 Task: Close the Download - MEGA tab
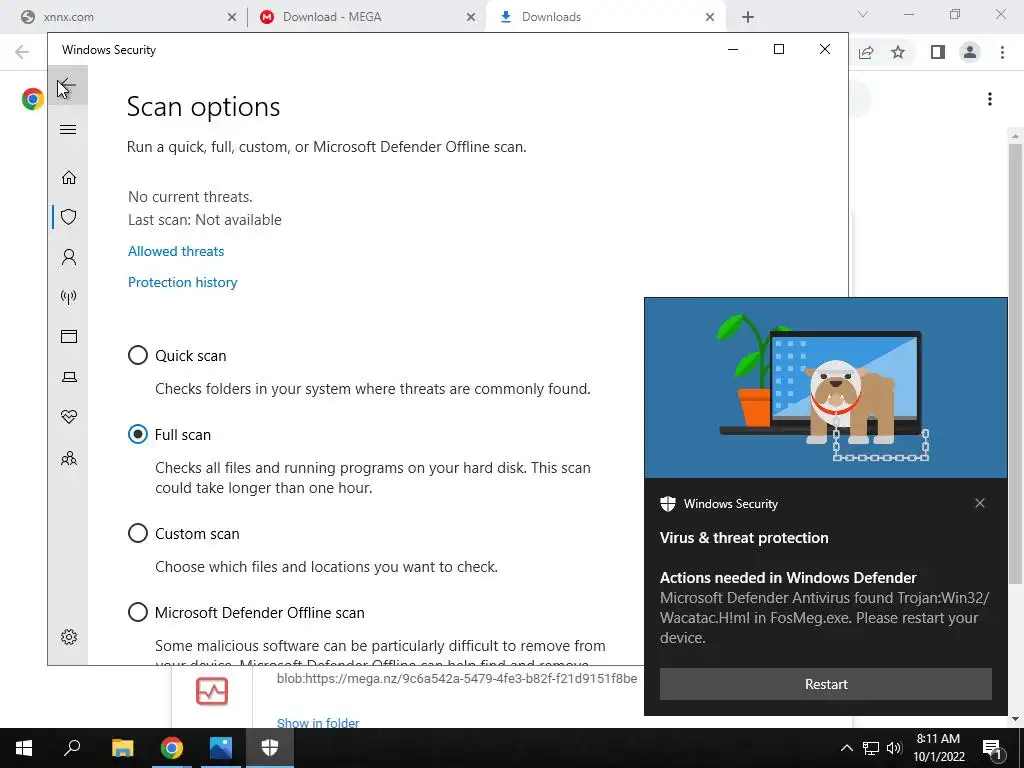click(471, 17)
